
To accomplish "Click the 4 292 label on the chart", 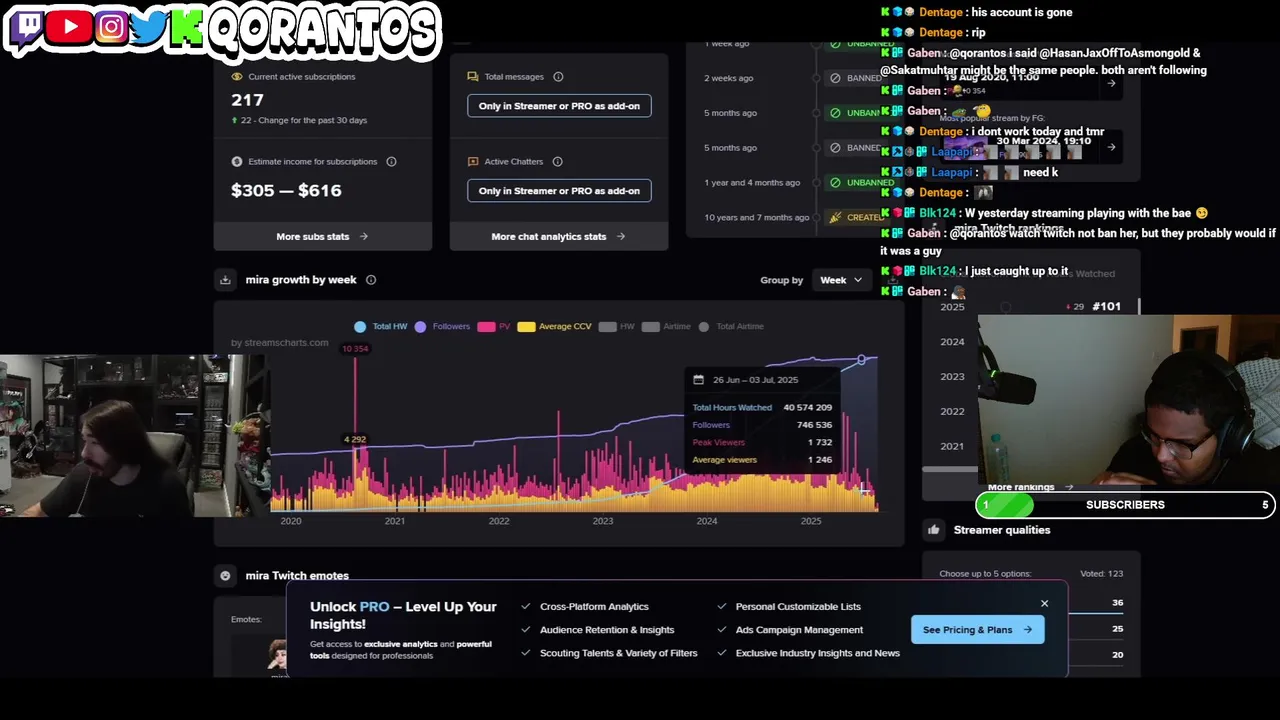I will 354,439.
